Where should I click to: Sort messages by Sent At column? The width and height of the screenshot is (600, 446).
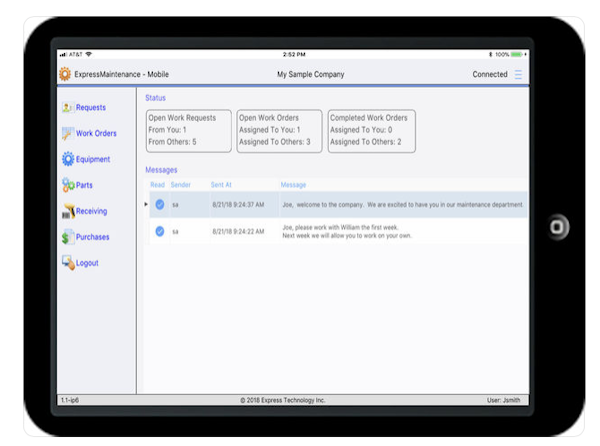pyautogui.click(x=222, y=185)
